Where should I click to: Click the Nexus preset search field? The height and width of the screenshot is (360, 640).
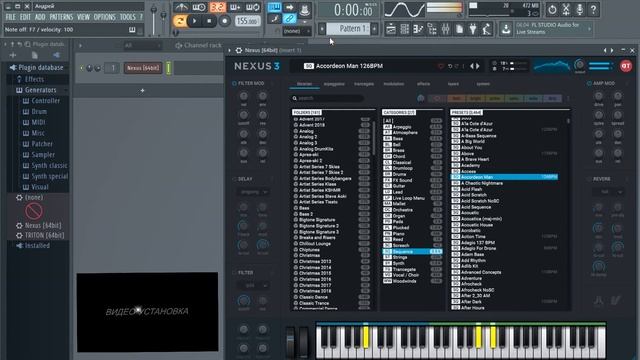pos(327,98)
